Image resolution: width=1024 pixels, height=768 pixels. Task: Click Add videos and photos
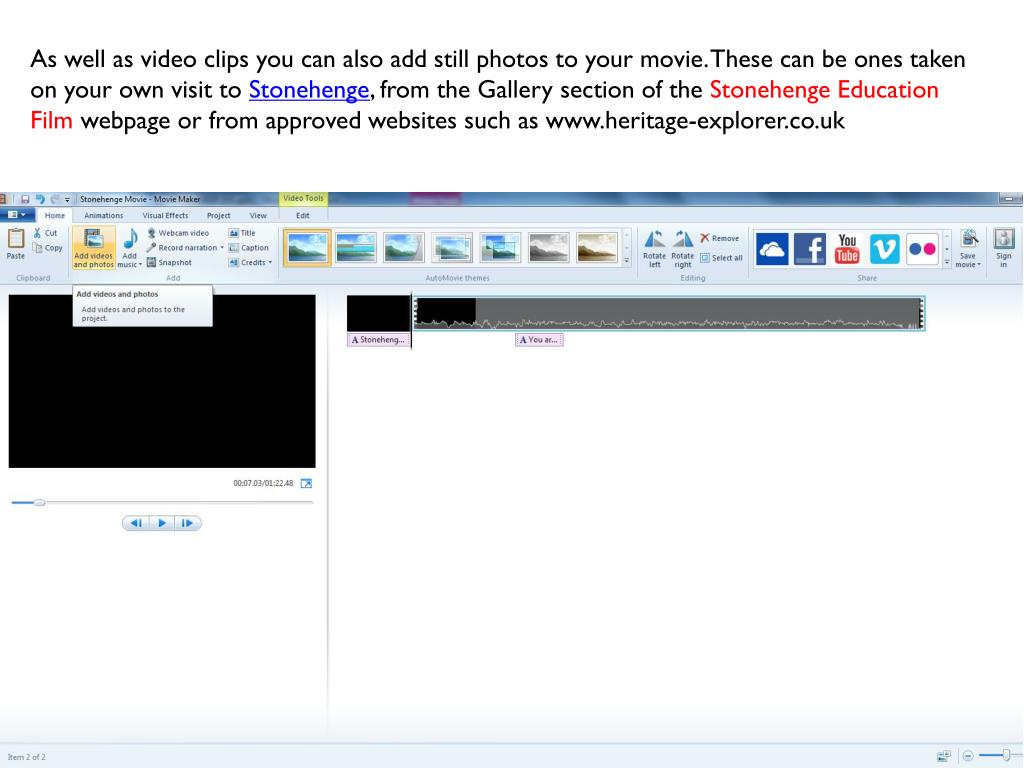click(93, 248)
